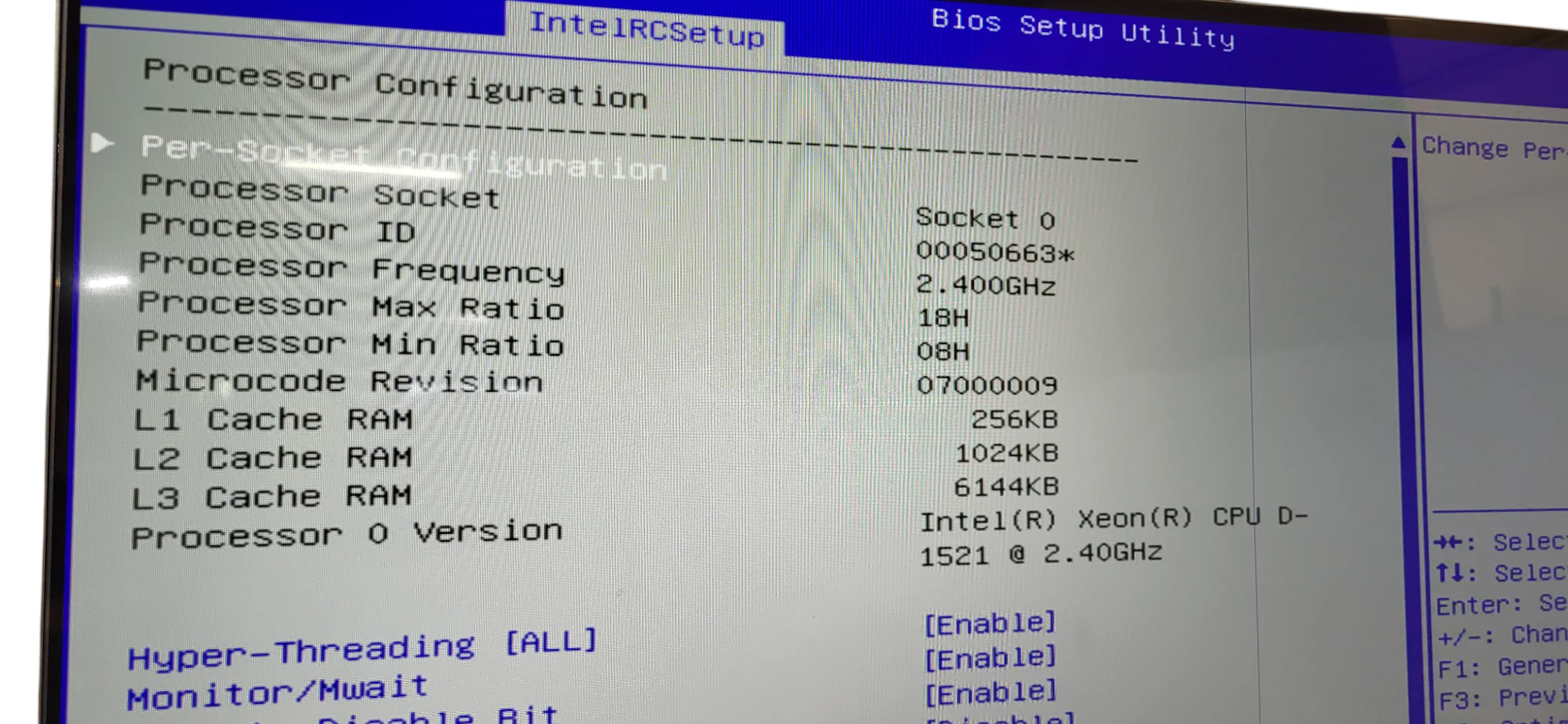Viewport: 1568px width, 724px height.
Task: Select the IntelRCSetup tab
Action: [645, 29]
